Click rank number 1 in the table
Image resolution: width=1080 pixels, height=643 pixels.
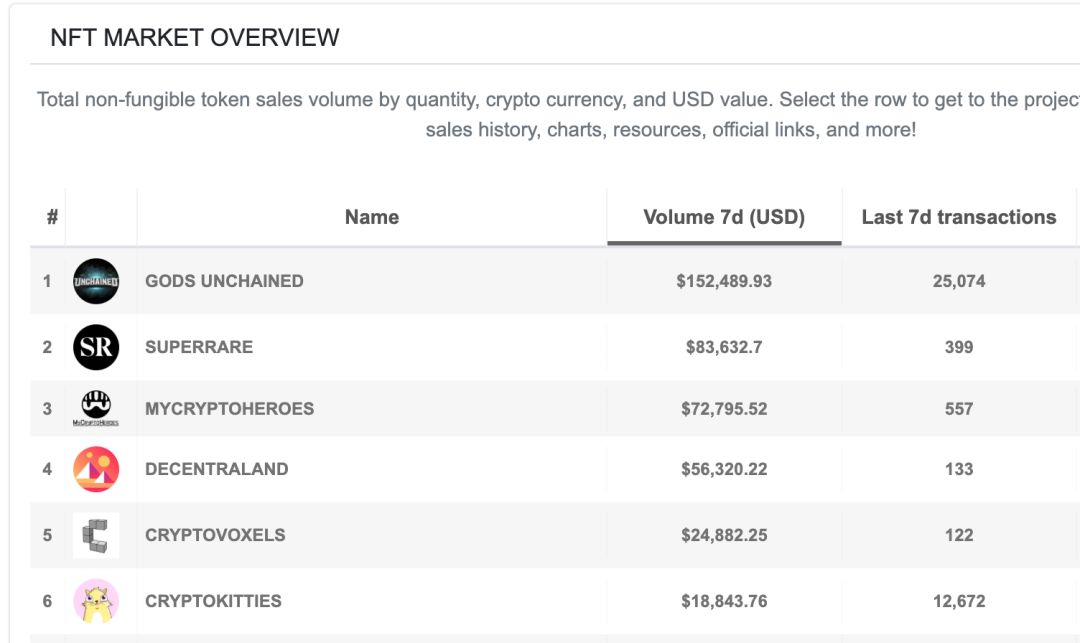point(47,281)
